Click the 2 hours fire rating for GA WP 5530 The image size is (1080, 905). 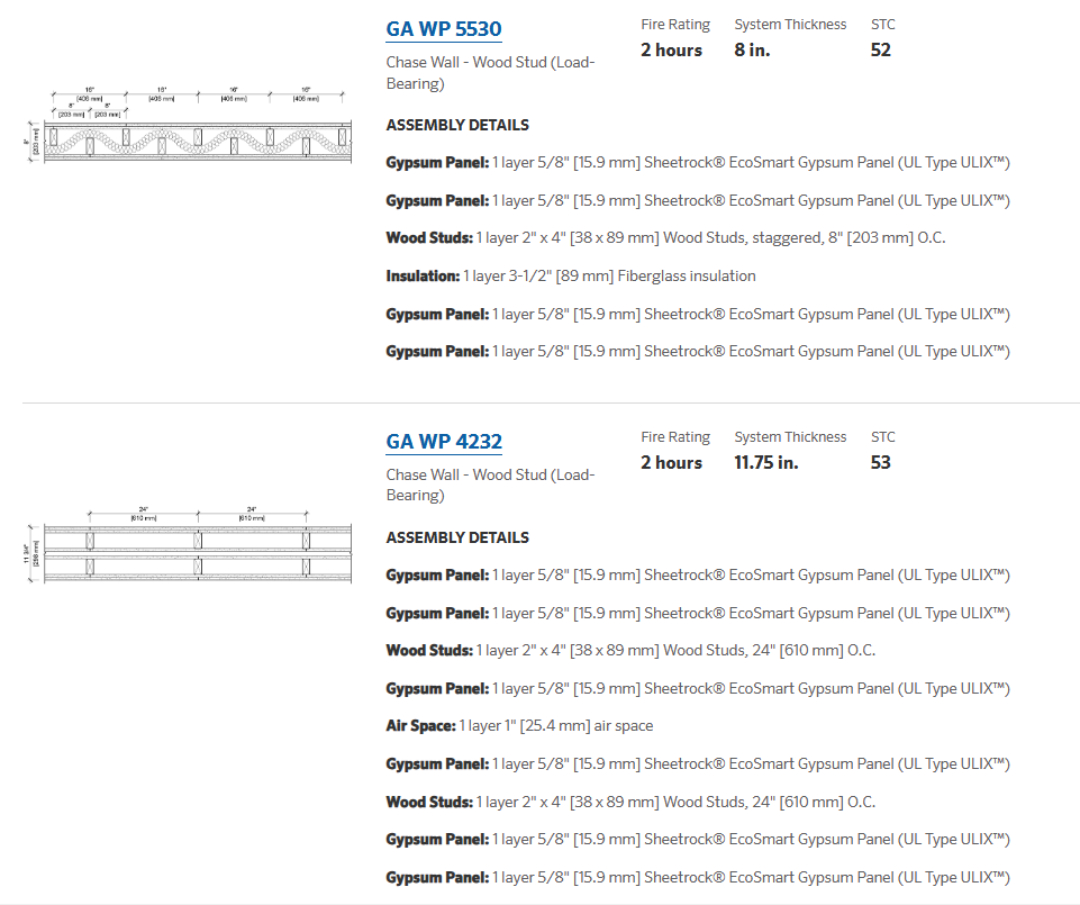[x=671, y=50]
